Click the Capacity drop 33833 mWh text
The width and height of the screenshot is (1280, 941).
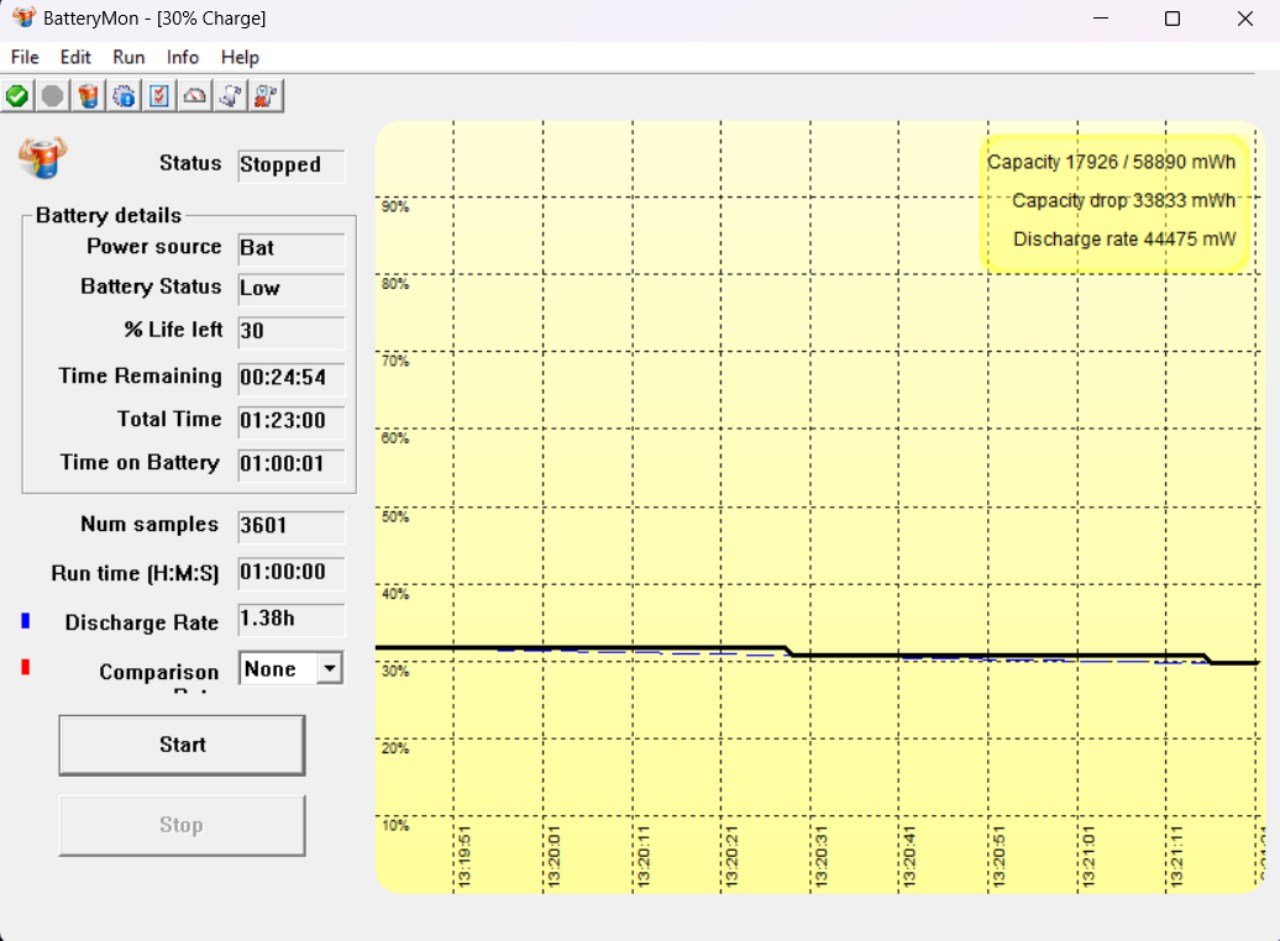pyautogui.click(x=1123, y=200)
